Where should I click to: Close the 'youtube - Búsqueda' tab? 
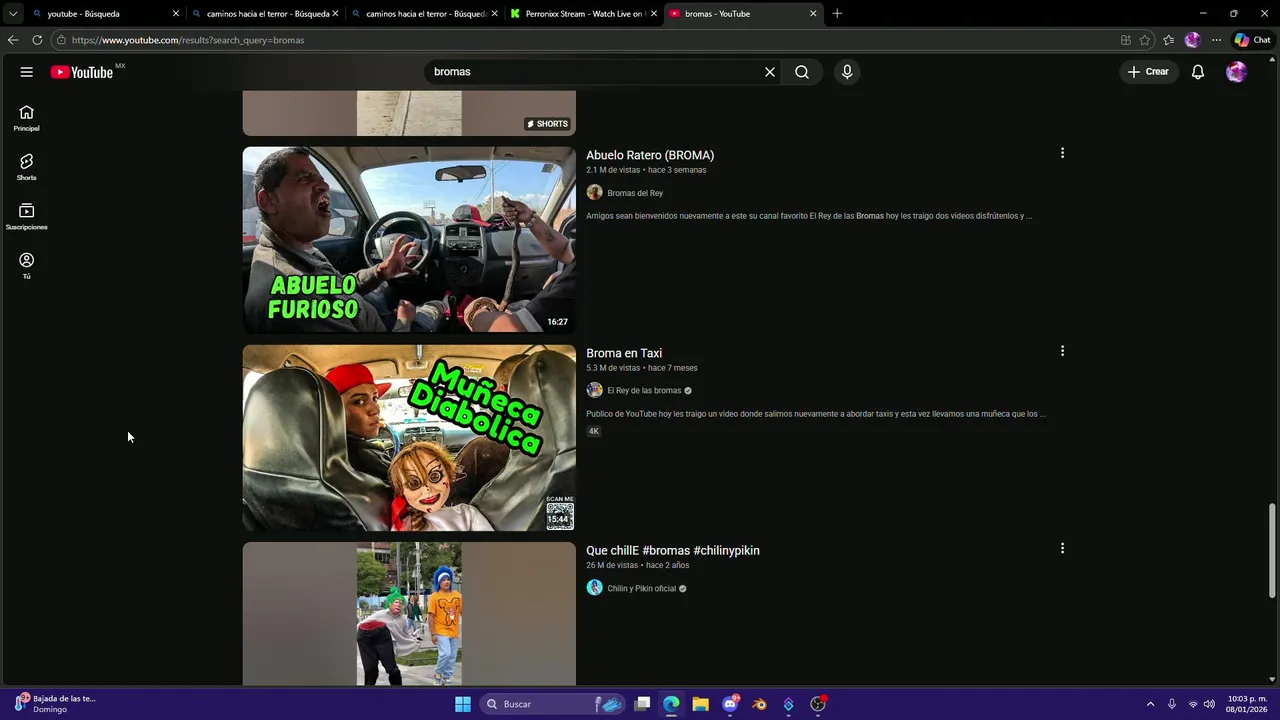176,14
